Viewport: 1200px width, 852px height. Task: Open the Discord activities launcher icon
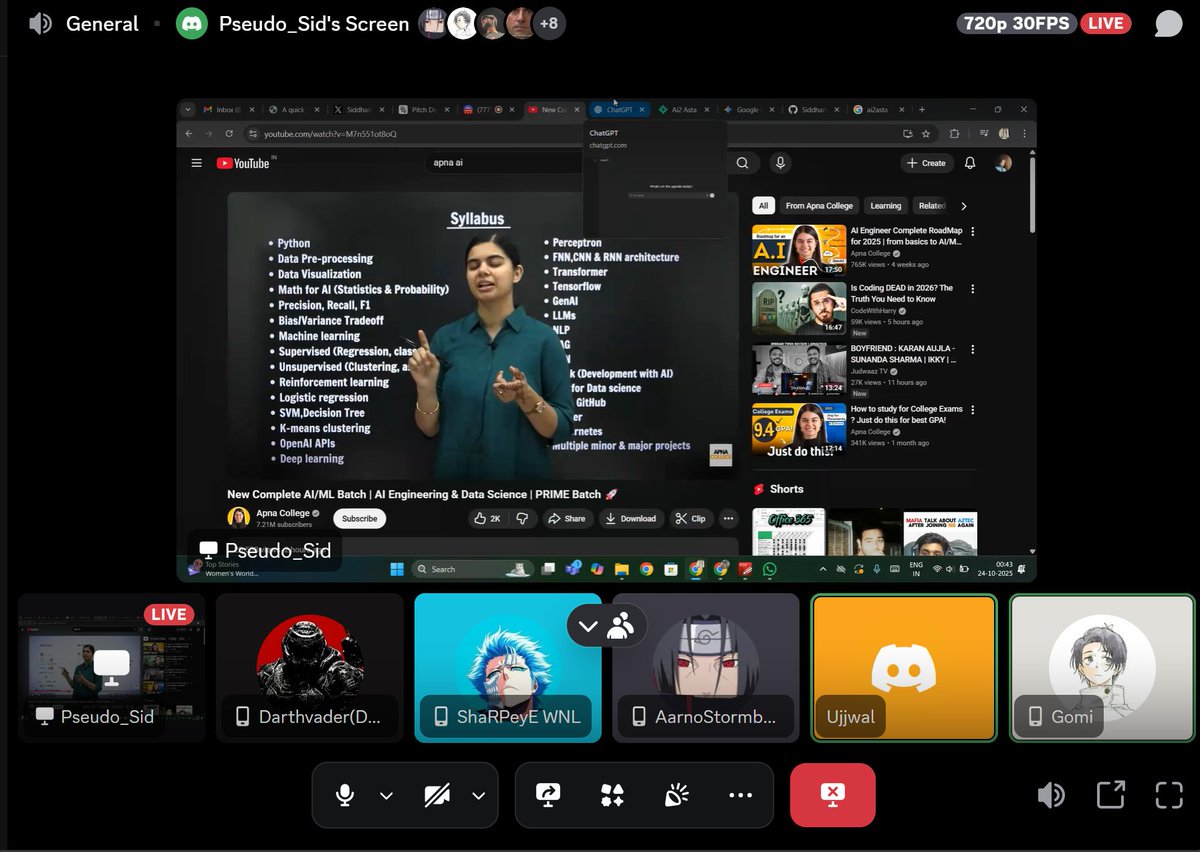612,795
